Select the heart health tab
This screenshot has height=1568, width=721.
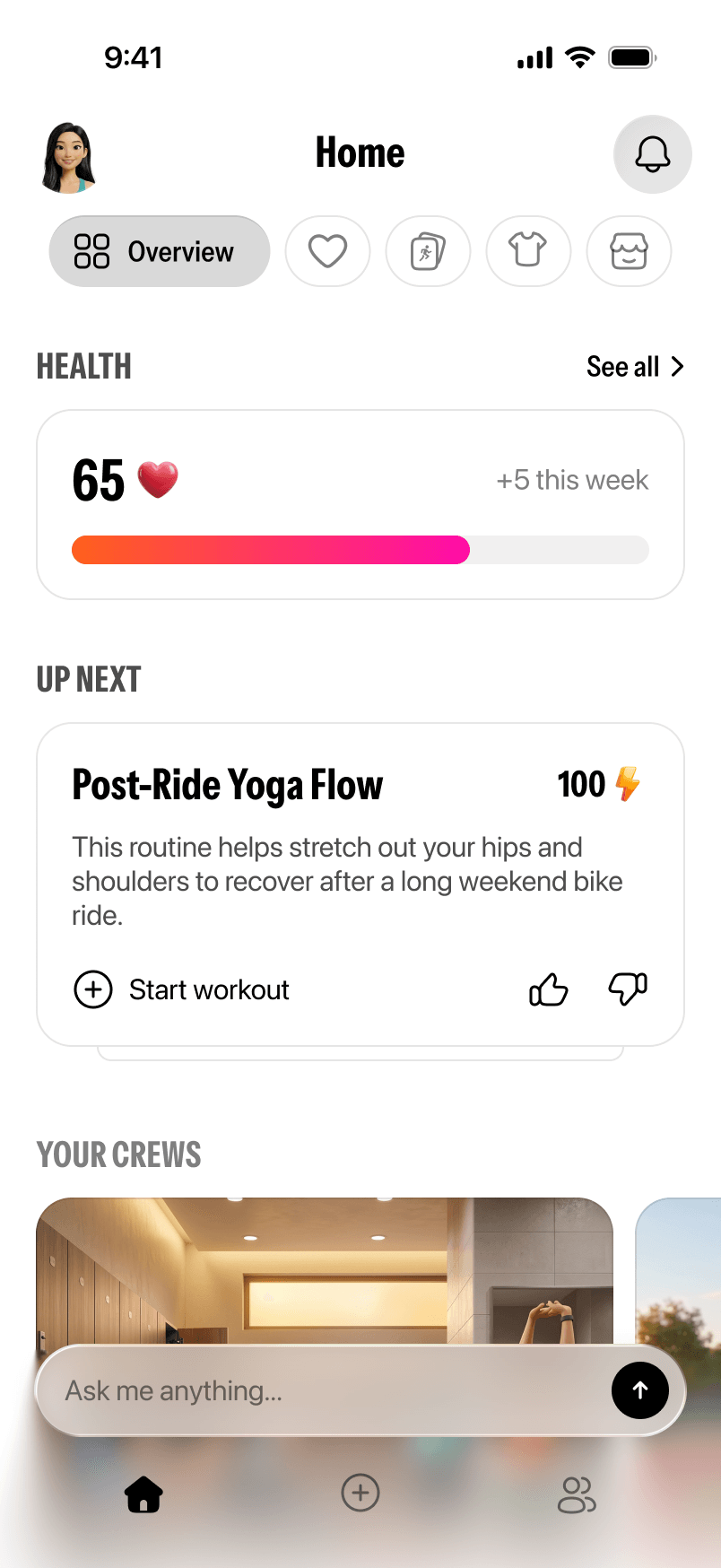coord(327,251)
